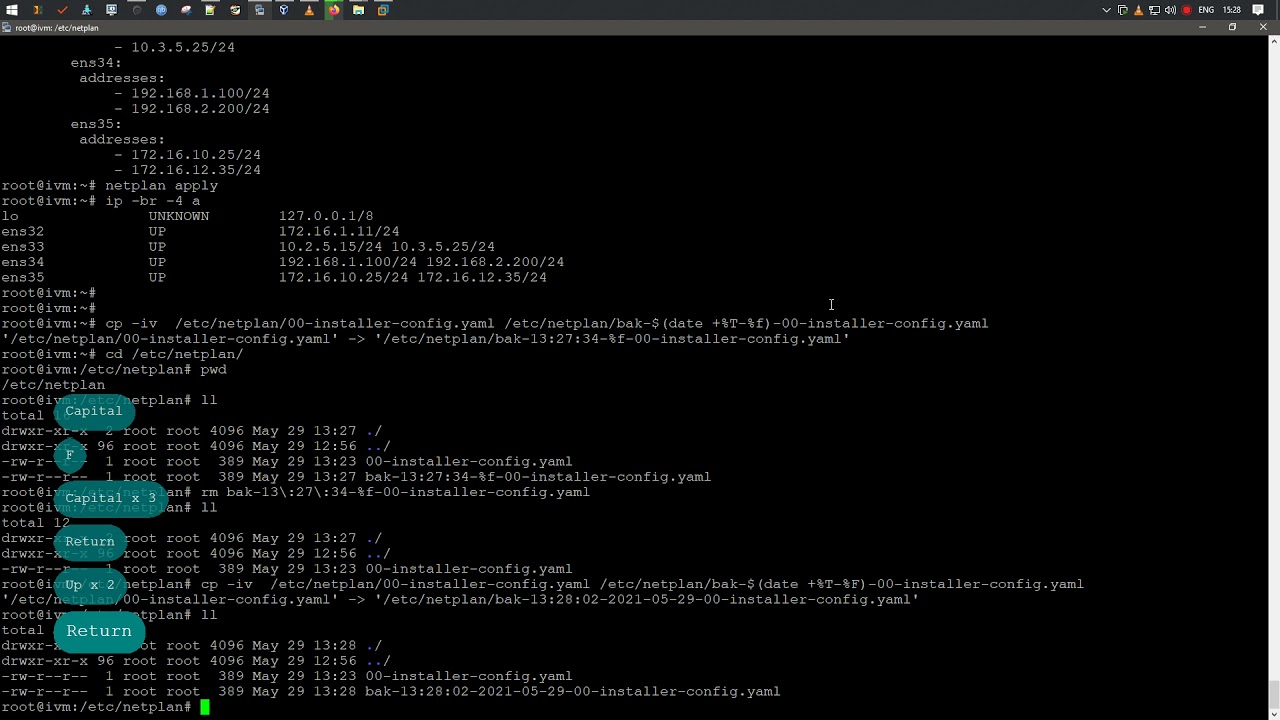
Task: Click the monitor-shaped taskbar icon
Action: point(111,10)
